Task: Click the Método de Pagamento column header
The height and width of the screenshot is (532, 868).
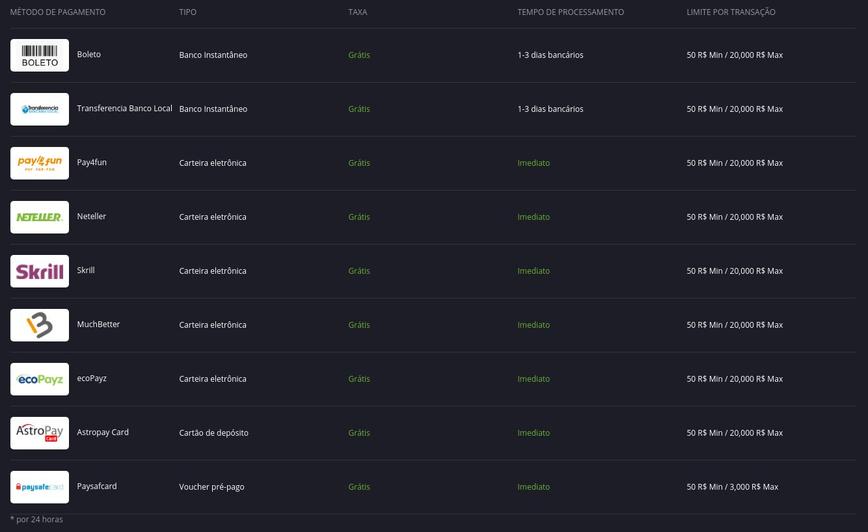Action: [58, 12]
